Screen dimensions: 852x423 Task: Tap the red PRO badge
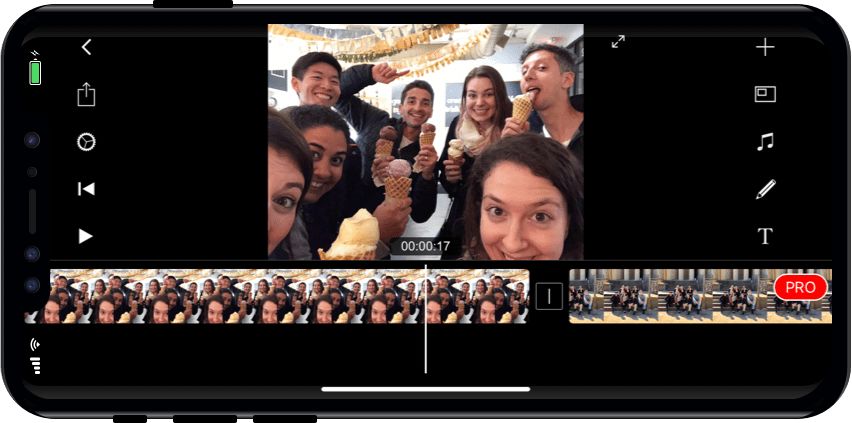coord(801,287)
